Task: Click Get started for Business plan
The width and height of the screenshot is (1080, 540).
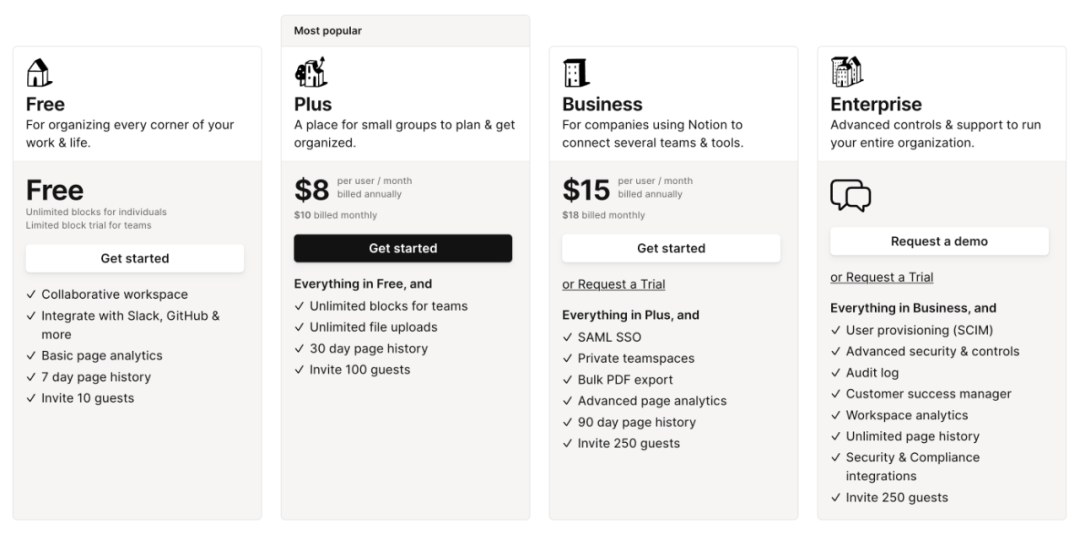Action: click(671, 248)
